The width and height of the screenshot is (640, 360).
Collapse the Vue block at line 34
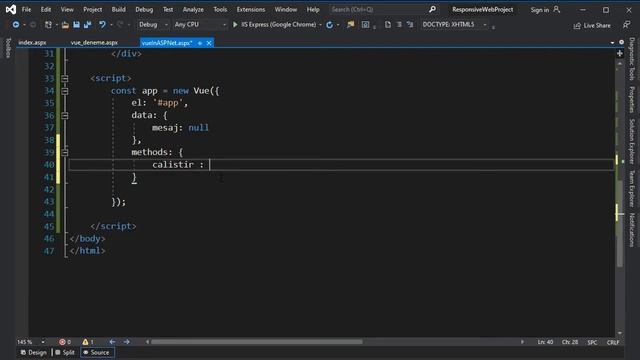pyautogui.click(x=64, y=91)
